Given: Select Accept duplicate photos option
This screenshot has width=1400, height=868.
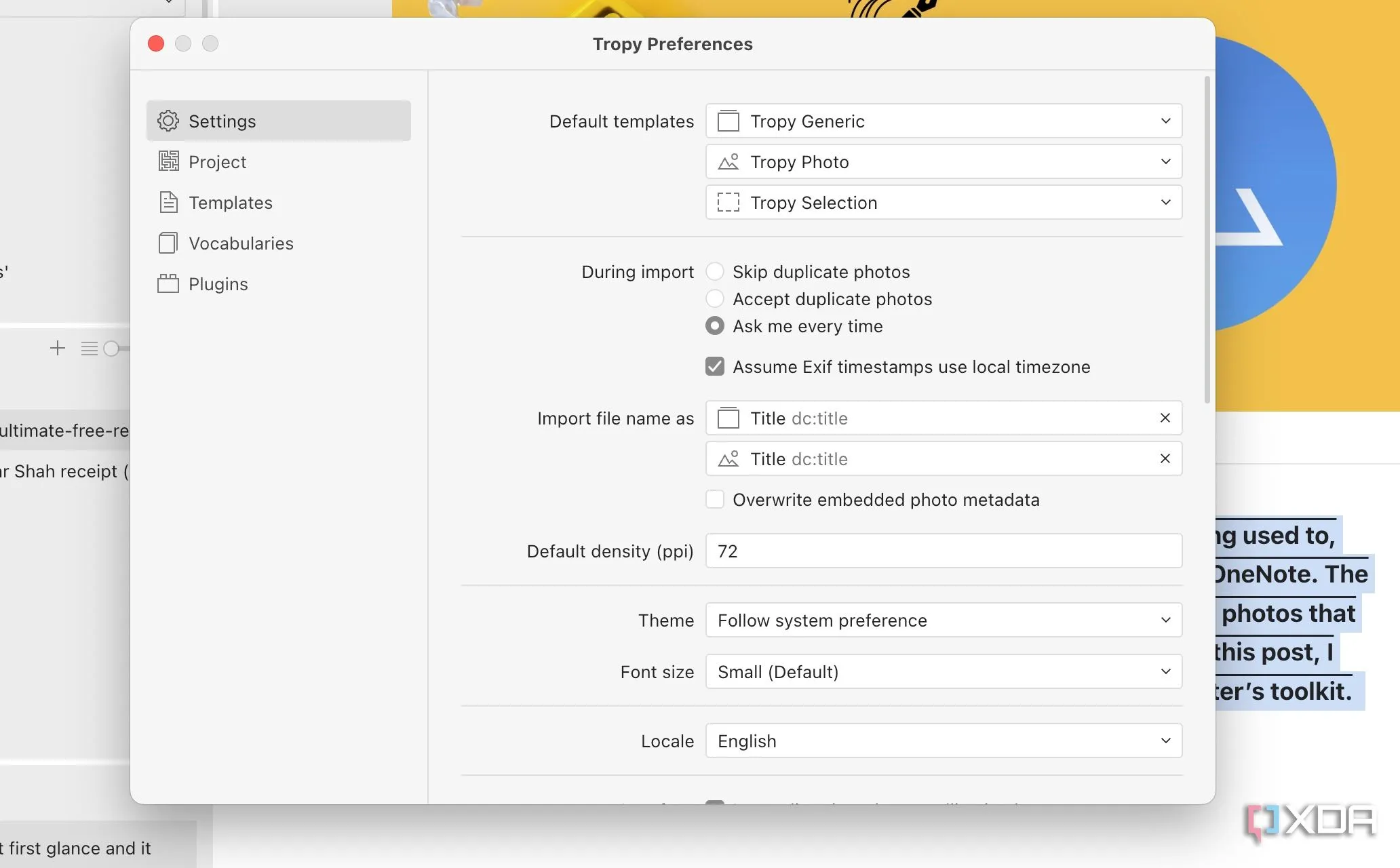Looking at the screenshot, I should [715, 298].
